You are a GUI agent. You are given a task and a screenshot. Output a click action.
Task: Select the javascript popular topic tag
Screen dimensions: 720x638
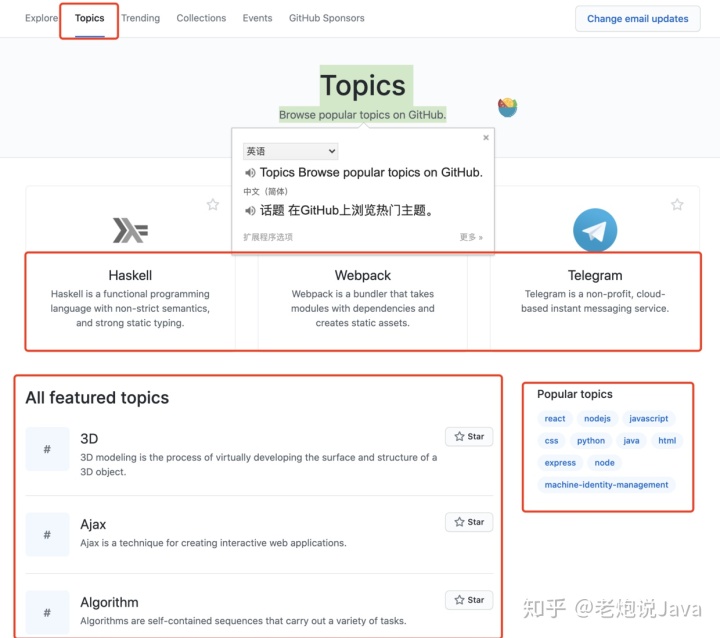pos(648,418)
